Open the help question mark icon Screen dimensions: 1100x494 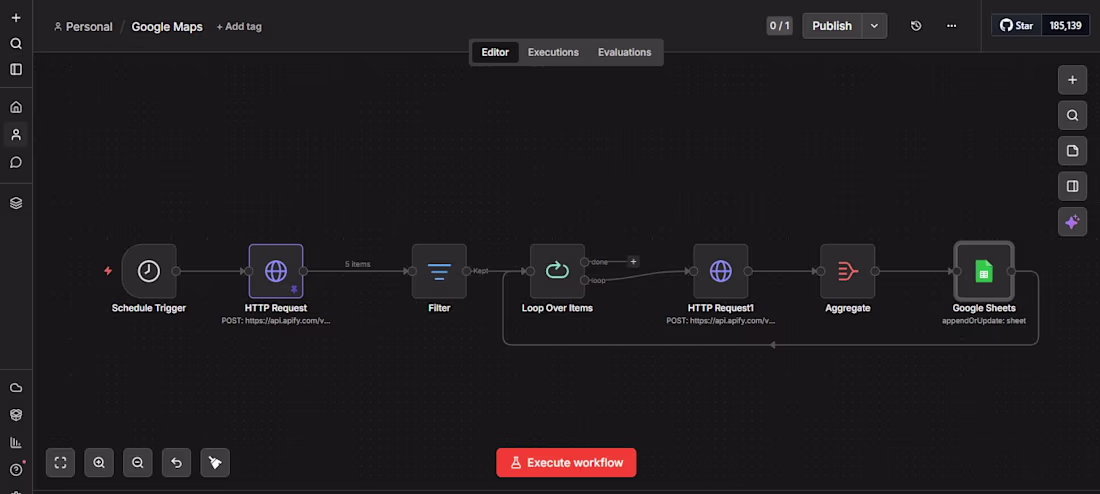tap(16, 469)
